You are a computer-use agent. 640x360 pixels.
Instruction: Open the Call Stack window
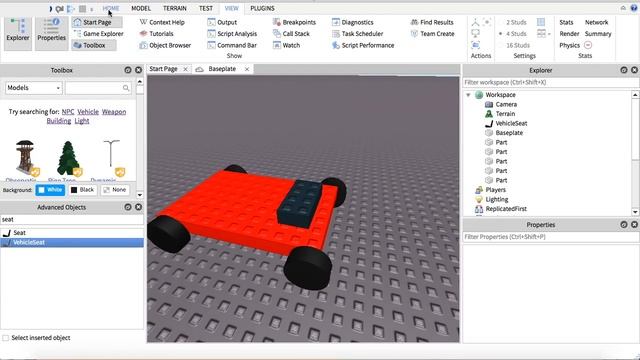coord(291,34)
